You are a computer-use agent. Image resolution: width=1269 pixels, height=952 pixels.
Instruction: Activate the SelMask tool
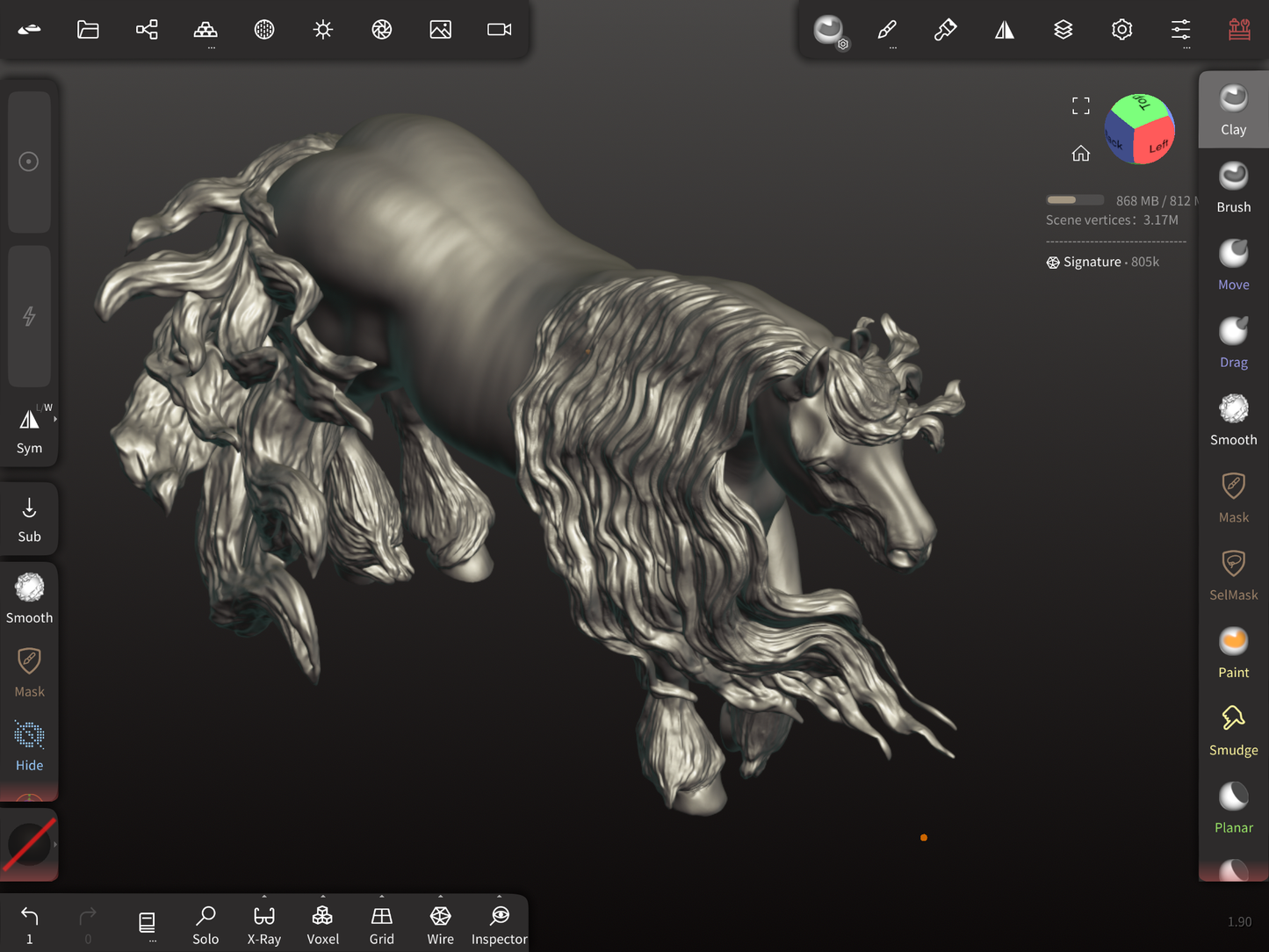coord(1233,575)
